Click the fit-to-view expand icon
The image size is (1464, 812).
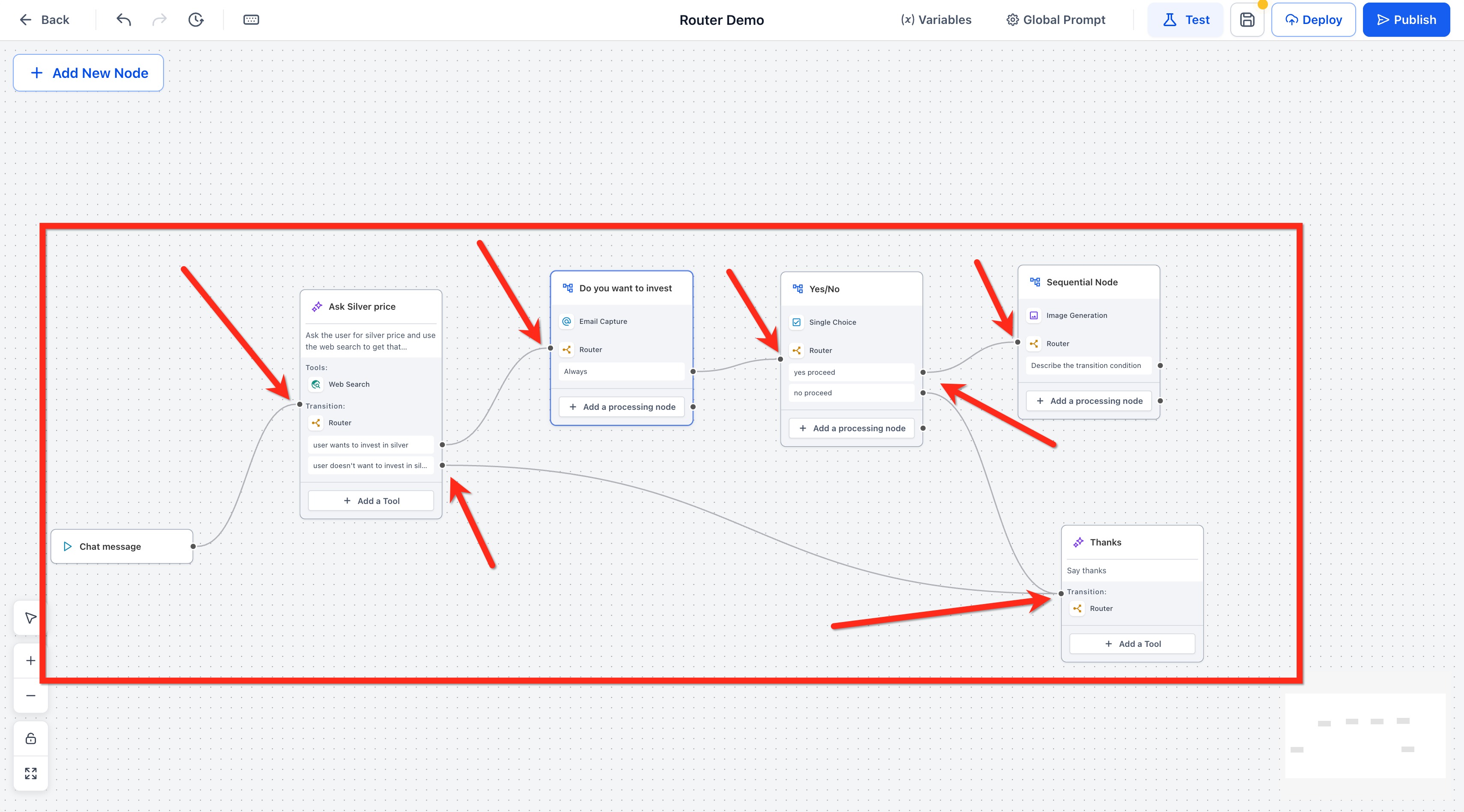pos(31,773)
